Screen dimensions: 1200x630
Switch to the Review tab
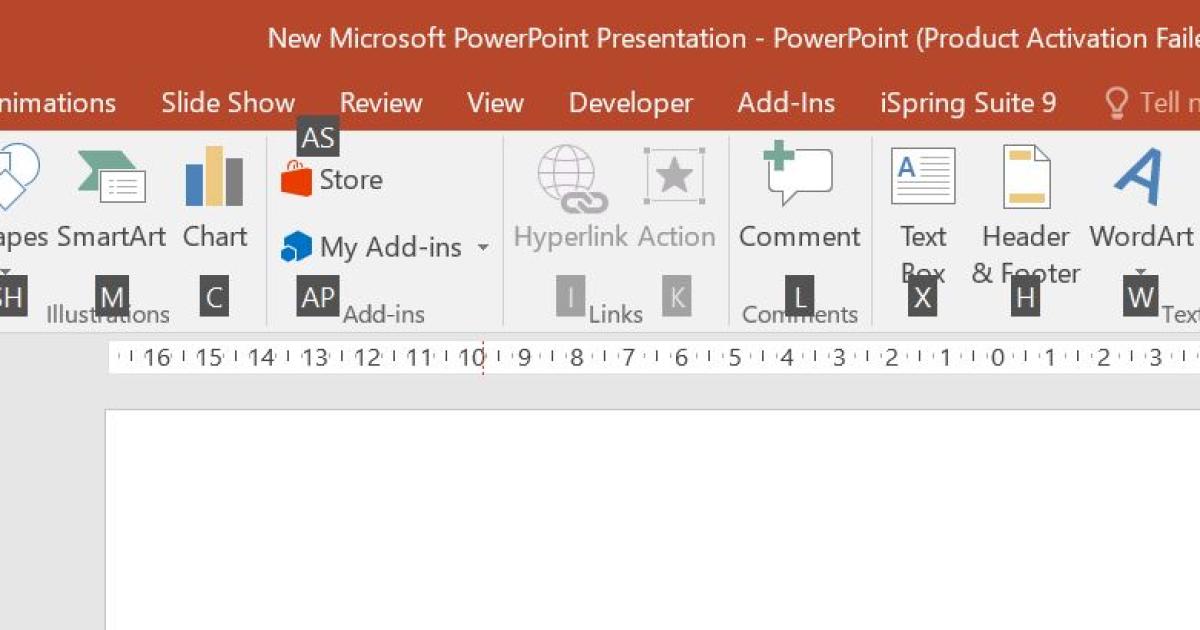pos(381,103)
